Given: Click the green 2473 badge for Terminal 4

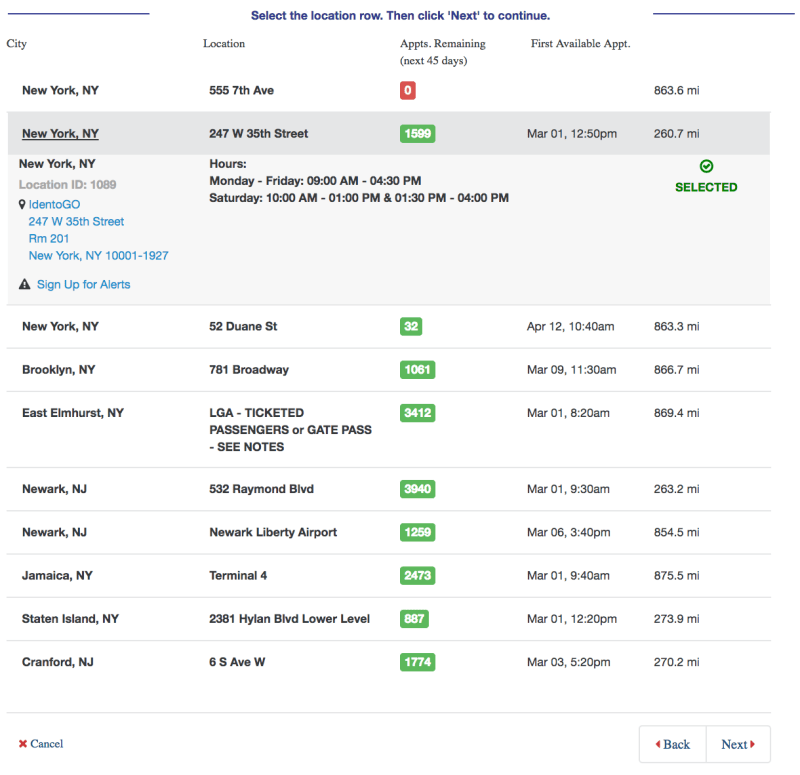Looking at the screenshot, I should (417, 576).
